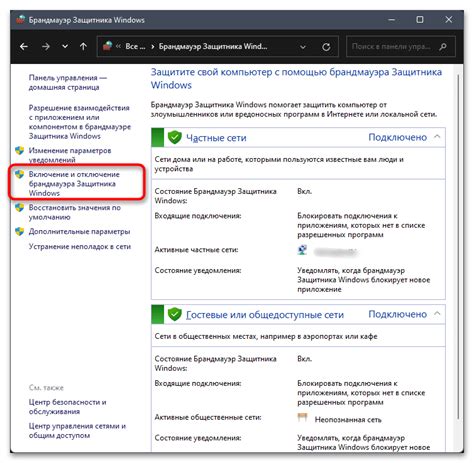Image resolution: width=474 pixels, height=463 pixels.
Task: Click the 'Гостевые или общедоступные сети' header
Action: [x=265, y=315]
